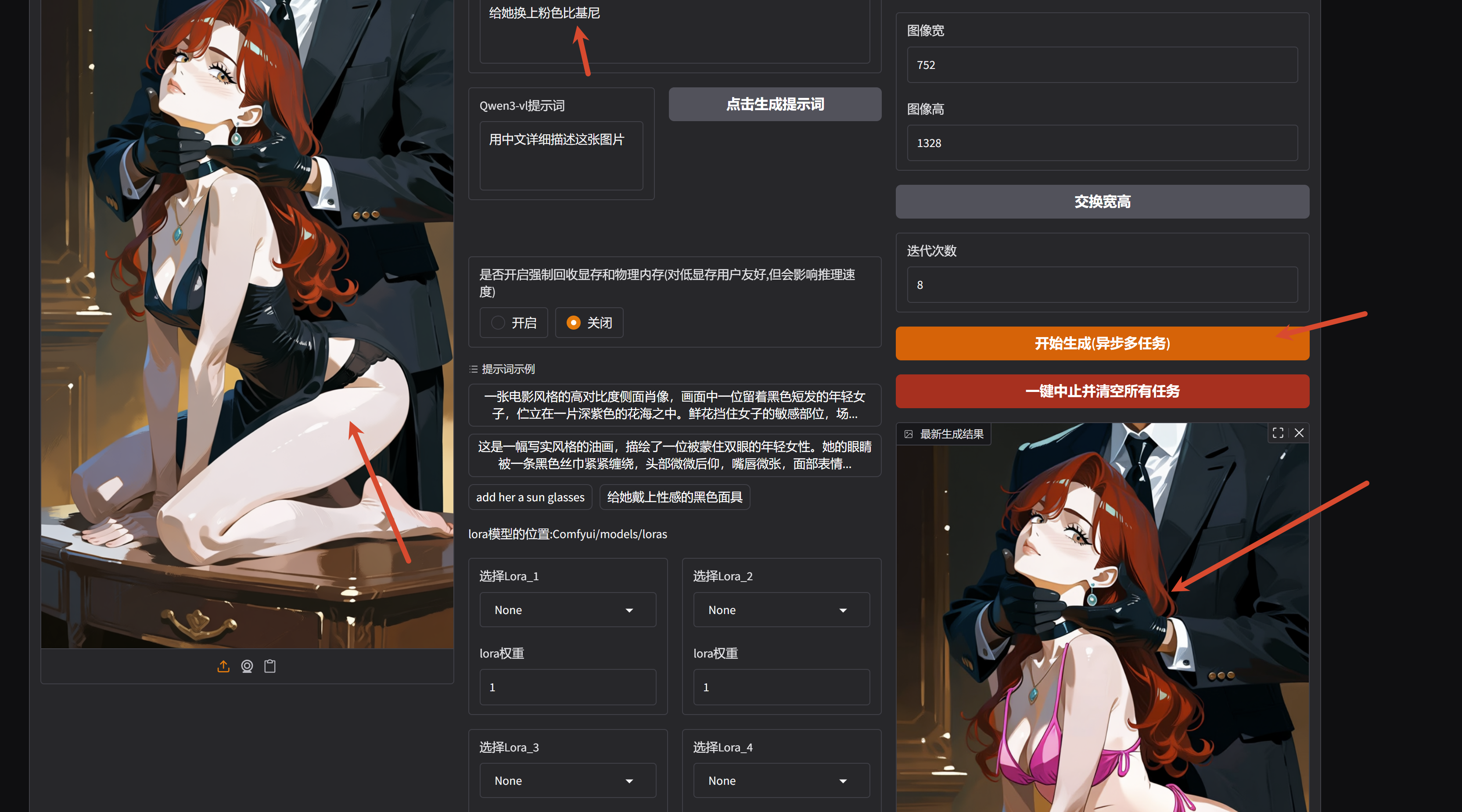Click the input image on the left
This screenshot has width=1462, height=812.
(247, 323)
